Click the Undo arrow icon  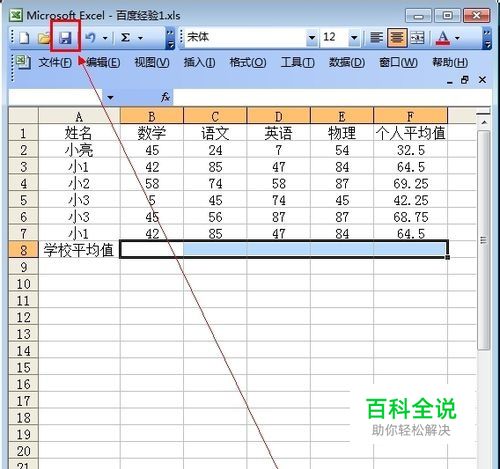click(x=90, y=37)
